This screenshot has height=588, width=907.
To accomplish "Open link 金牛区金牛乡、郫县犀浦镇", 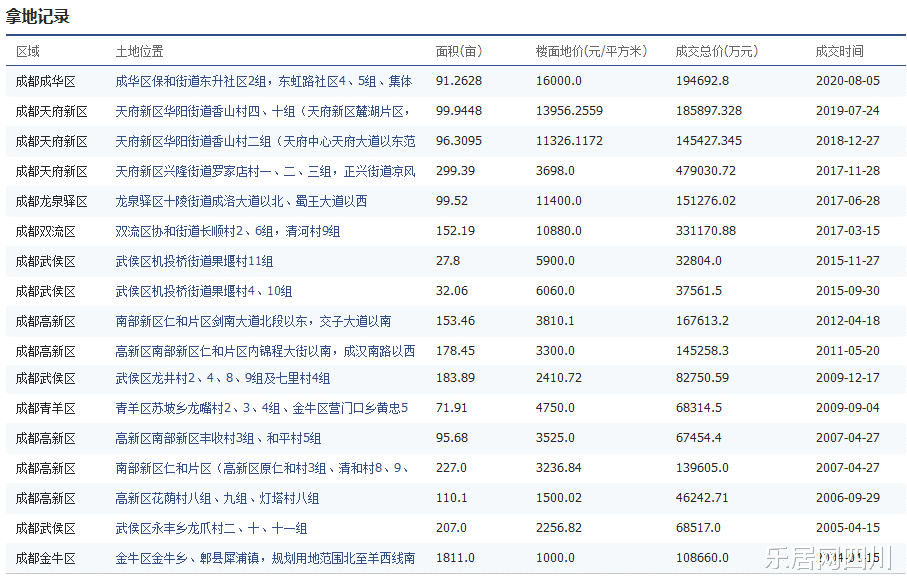I will coord(265,559).
